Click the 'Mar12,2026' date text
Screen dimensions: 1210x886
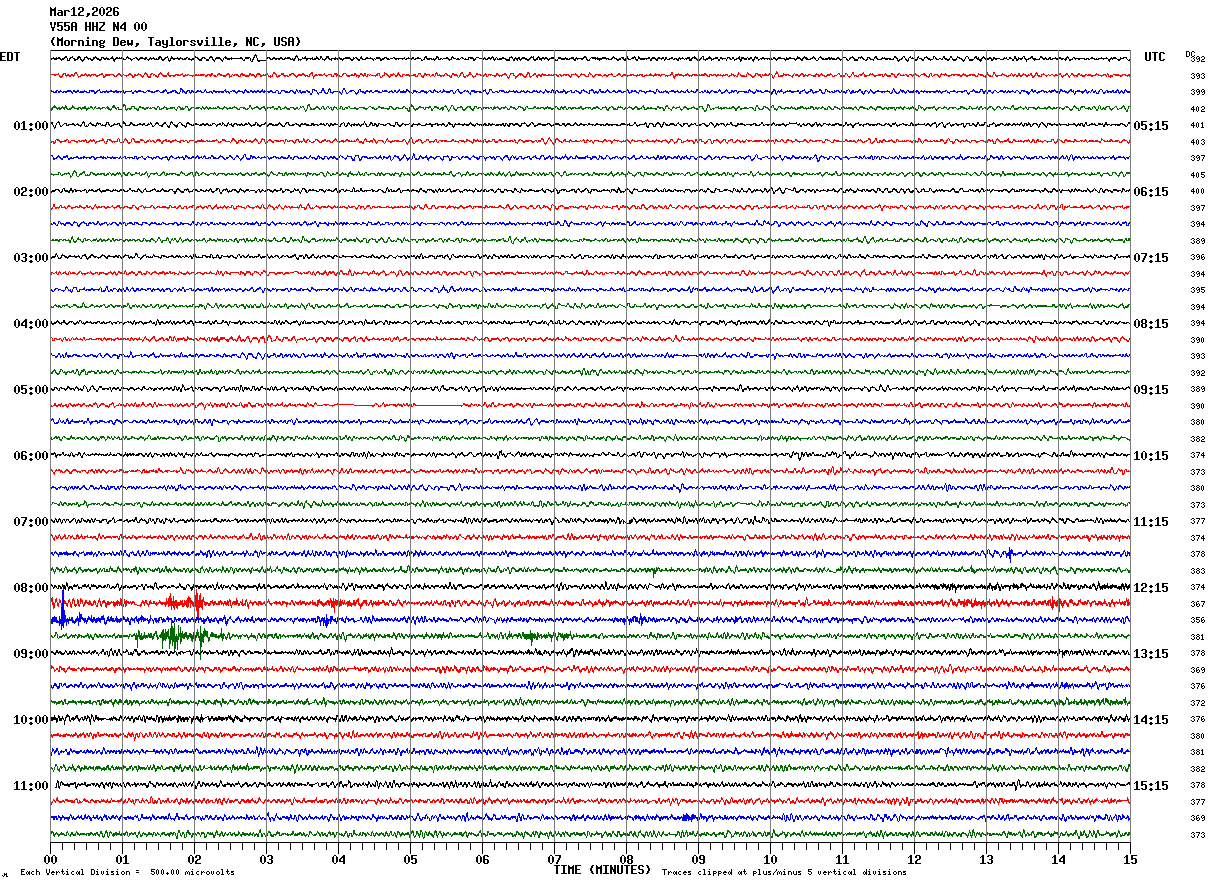[84, 12]
